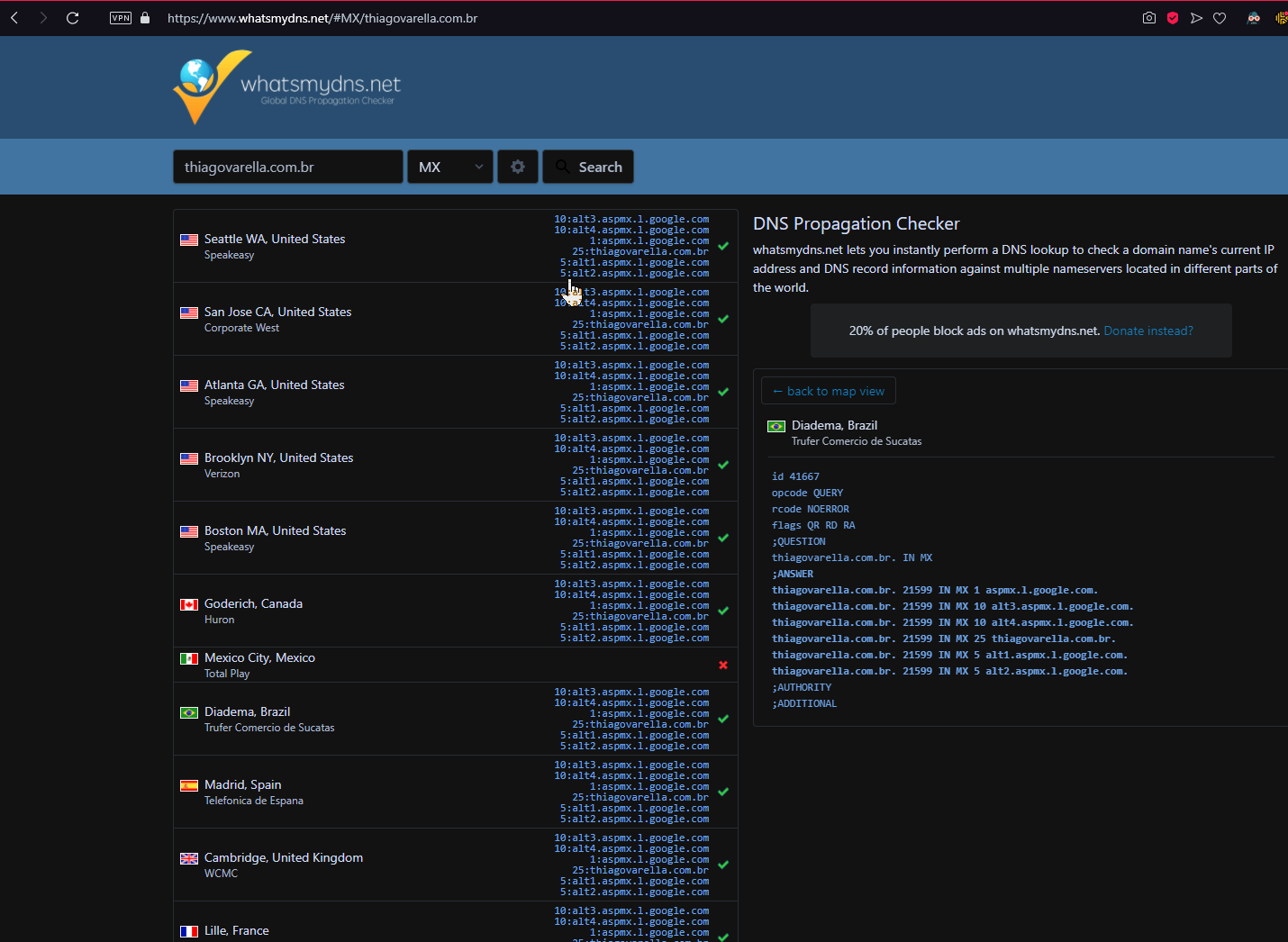Click the whatsmydns.net logo

click(x=287, y=87)
